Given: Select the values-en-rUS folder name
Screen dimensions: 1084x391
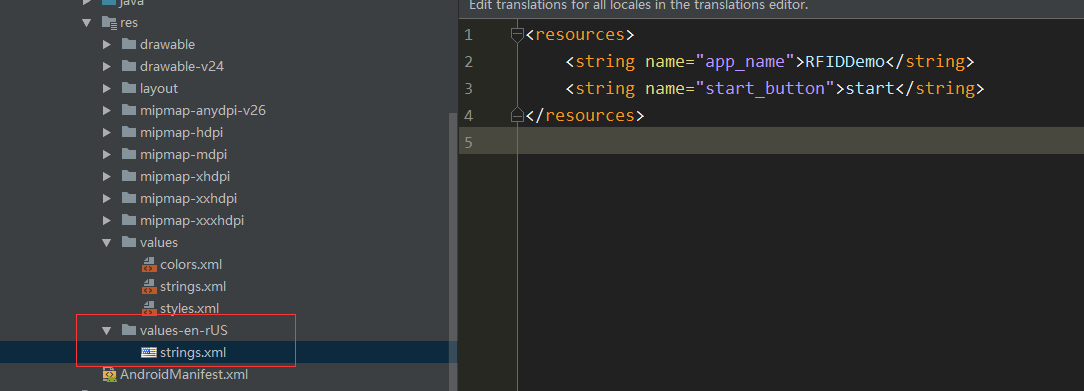Looking at the screenshot, I should (x=184, y=331).
